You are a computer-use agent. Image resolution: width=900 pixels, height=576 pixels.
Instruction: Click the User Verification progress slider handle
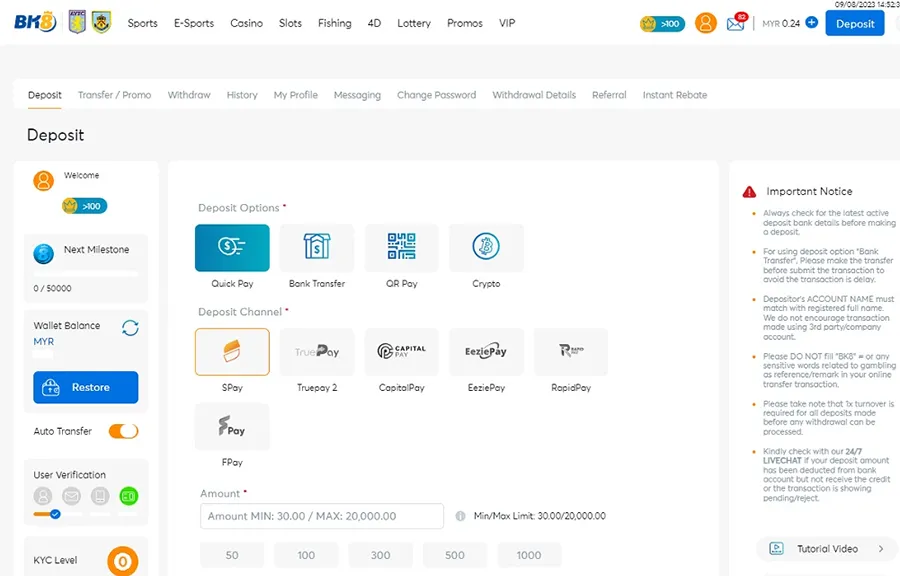[x=55, y=514]
